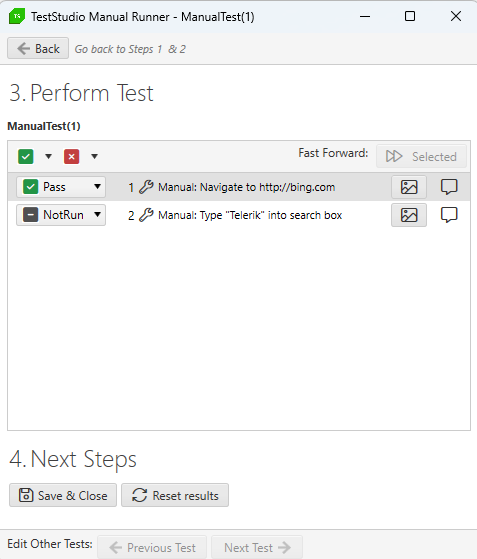The width and height of the screenshot is (477, 559).
Task: Select step 2 Type Telerik row
Action: (x=238, y=215)
